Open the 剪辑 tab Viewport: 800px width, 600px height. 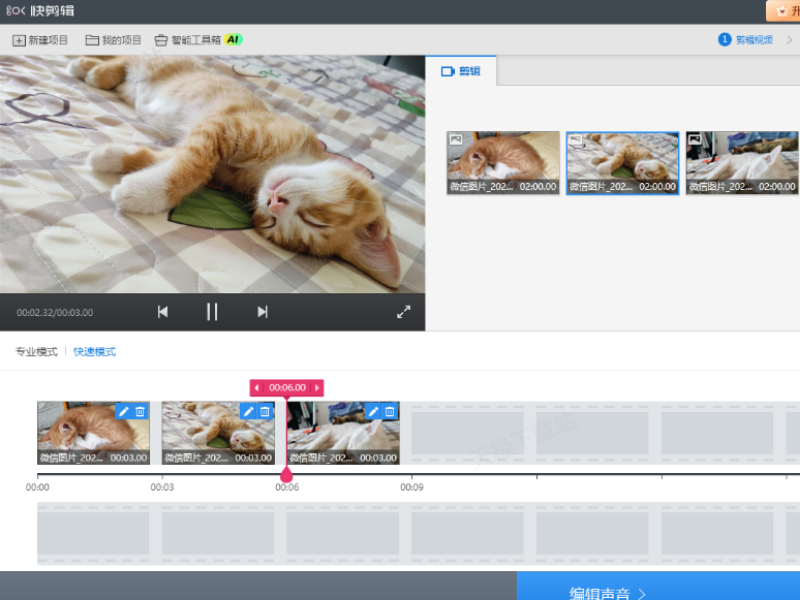(x=461, y=71)
